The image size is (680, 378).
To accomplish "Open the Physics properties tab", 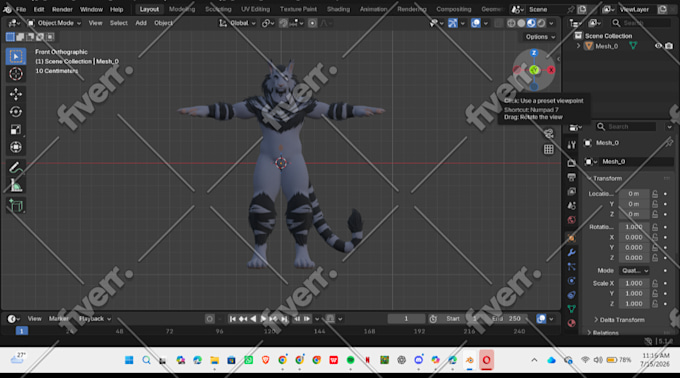I will [572, 281].
